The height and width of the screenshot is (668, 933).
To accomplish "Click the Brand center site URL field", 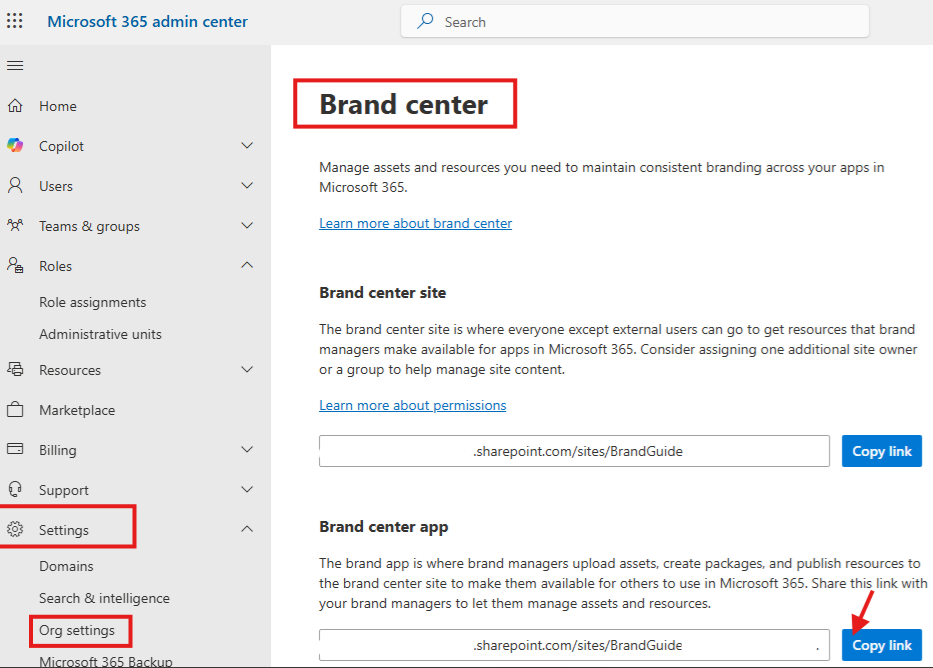I will pos(574,451).
